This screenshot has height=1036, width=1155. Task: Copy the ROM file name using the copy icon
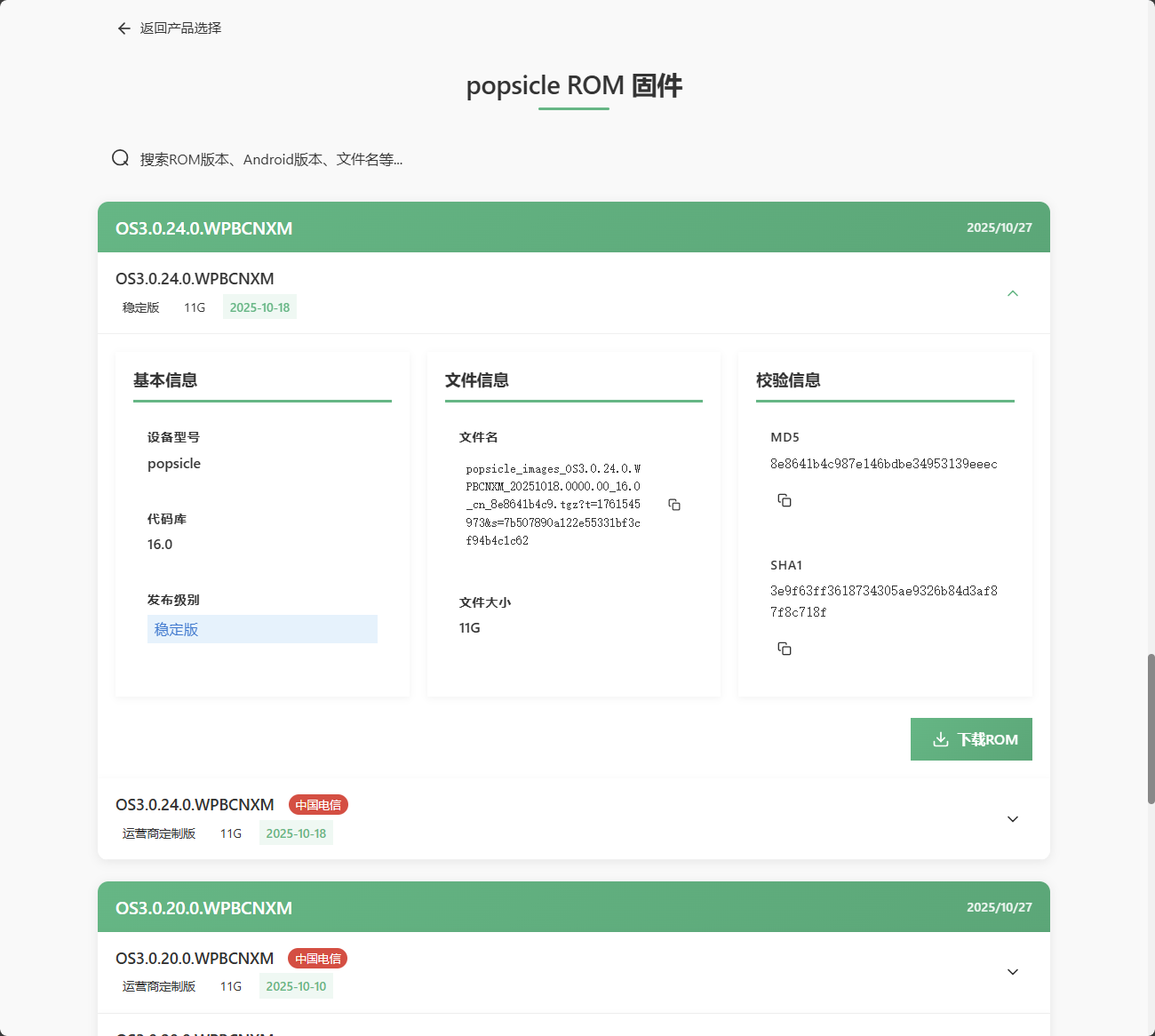(674, 504)
